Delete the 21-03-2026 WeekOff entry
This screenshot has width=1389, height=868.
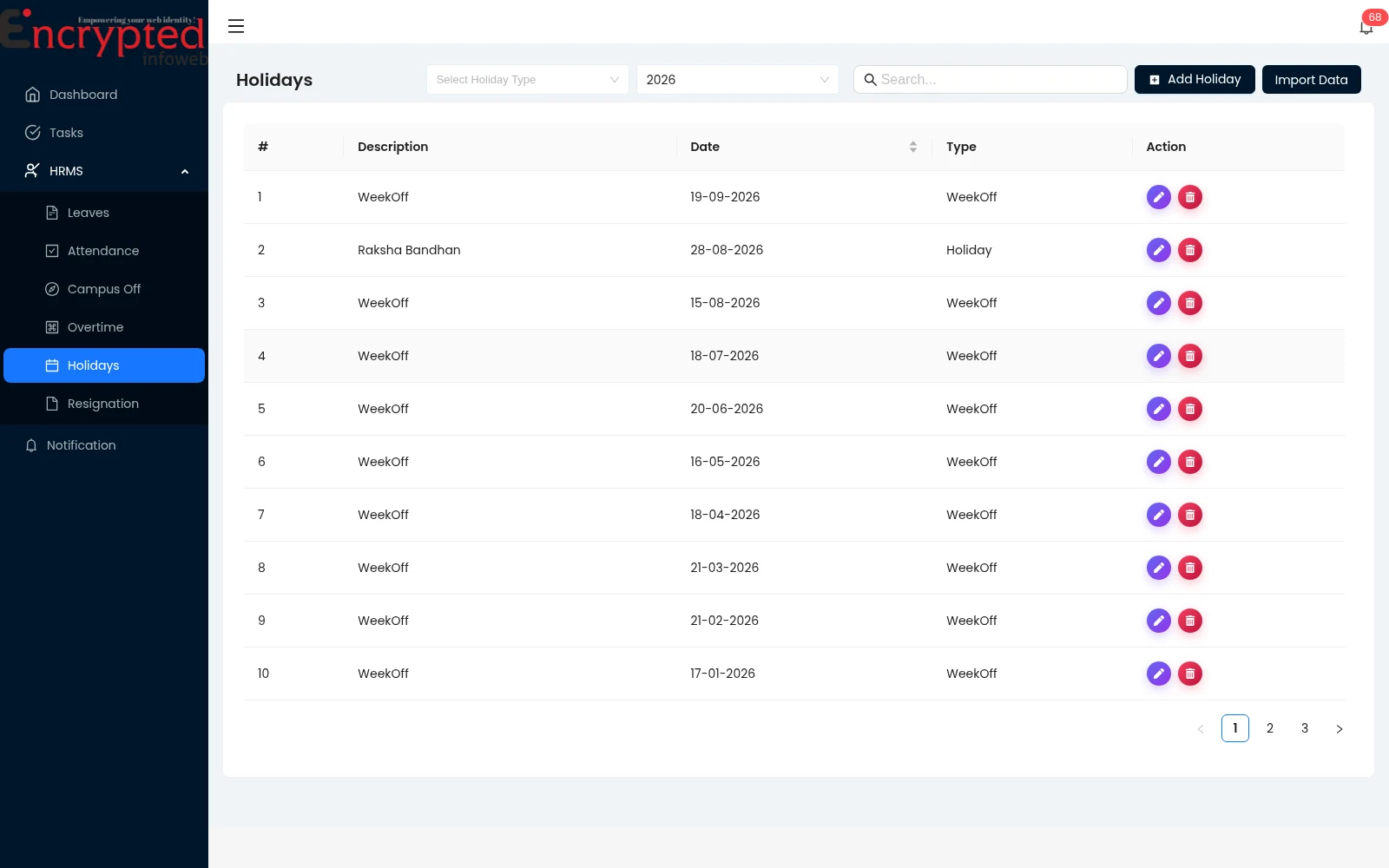[x=1190, y=568]
